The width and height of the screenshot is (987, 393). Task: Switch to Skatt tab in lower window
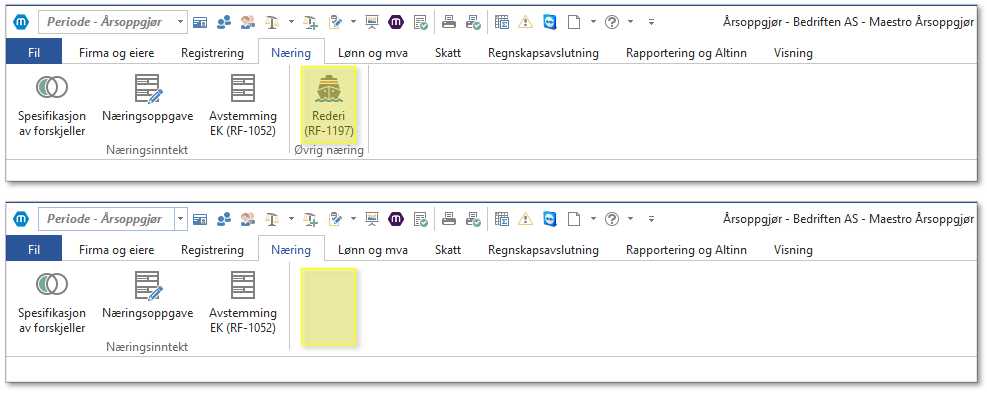pos(448,249)
